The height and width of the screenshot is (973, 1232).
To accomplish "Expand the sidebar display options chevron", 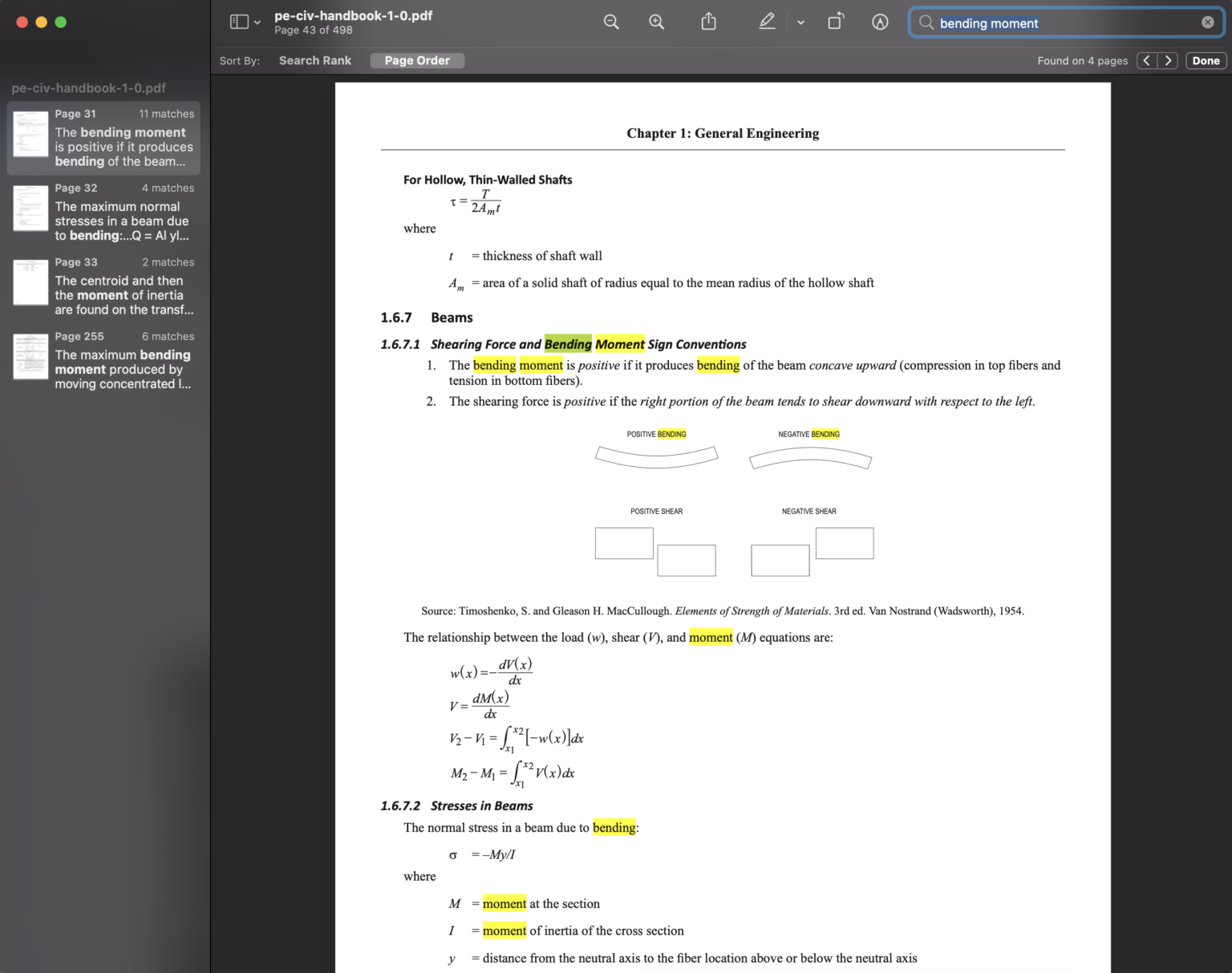I will 257,22.
